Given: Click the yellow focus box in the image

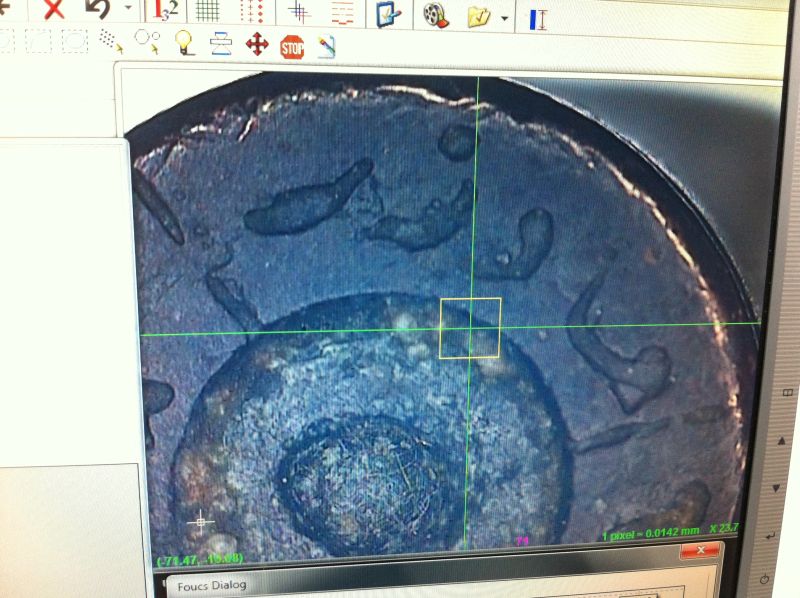Looking at the screenshot, I should (x=470, y=327).
